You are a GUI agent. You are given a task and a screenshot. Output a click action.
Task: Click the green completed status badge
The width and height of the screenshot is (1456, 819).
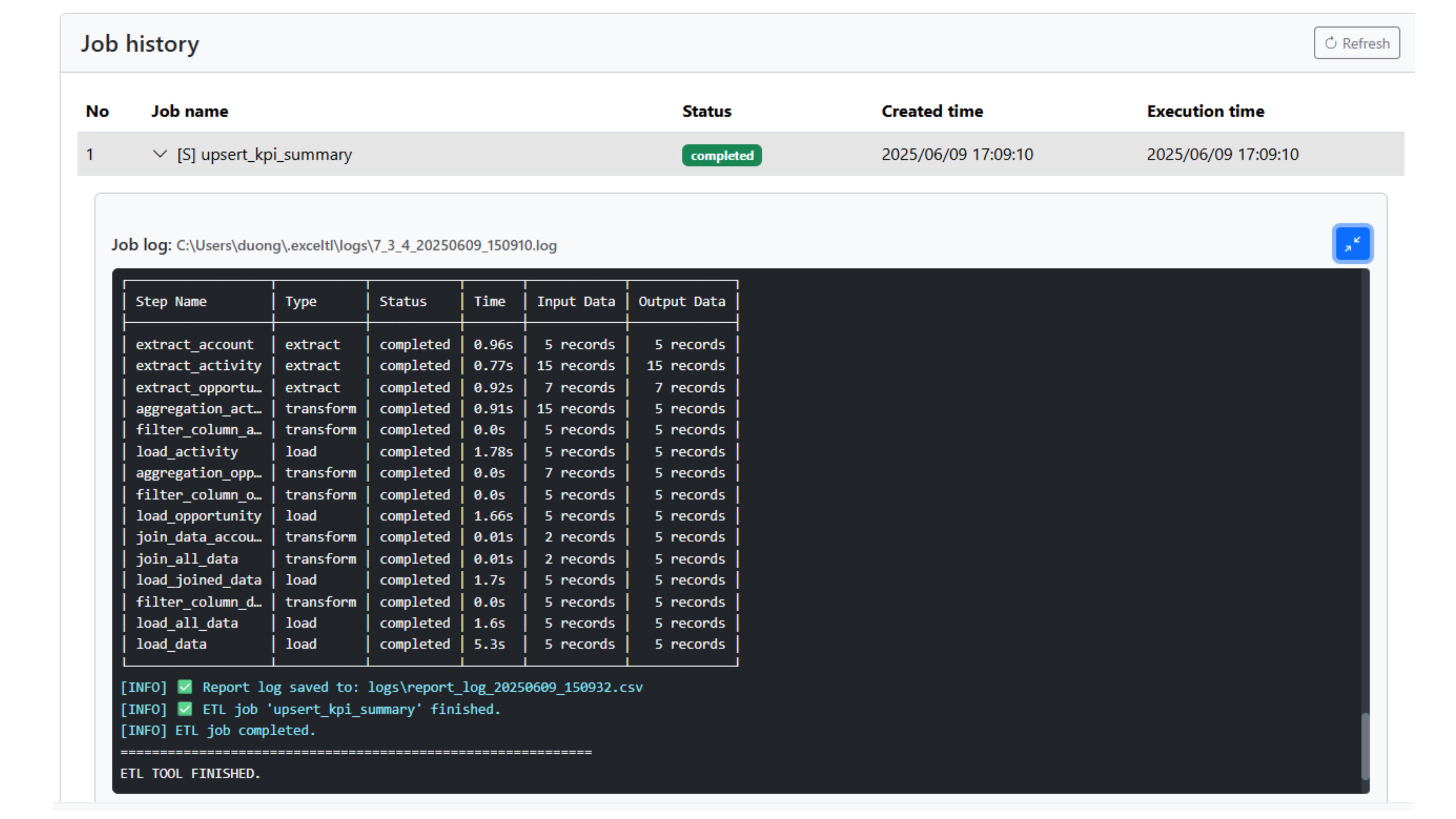[721, 155]
